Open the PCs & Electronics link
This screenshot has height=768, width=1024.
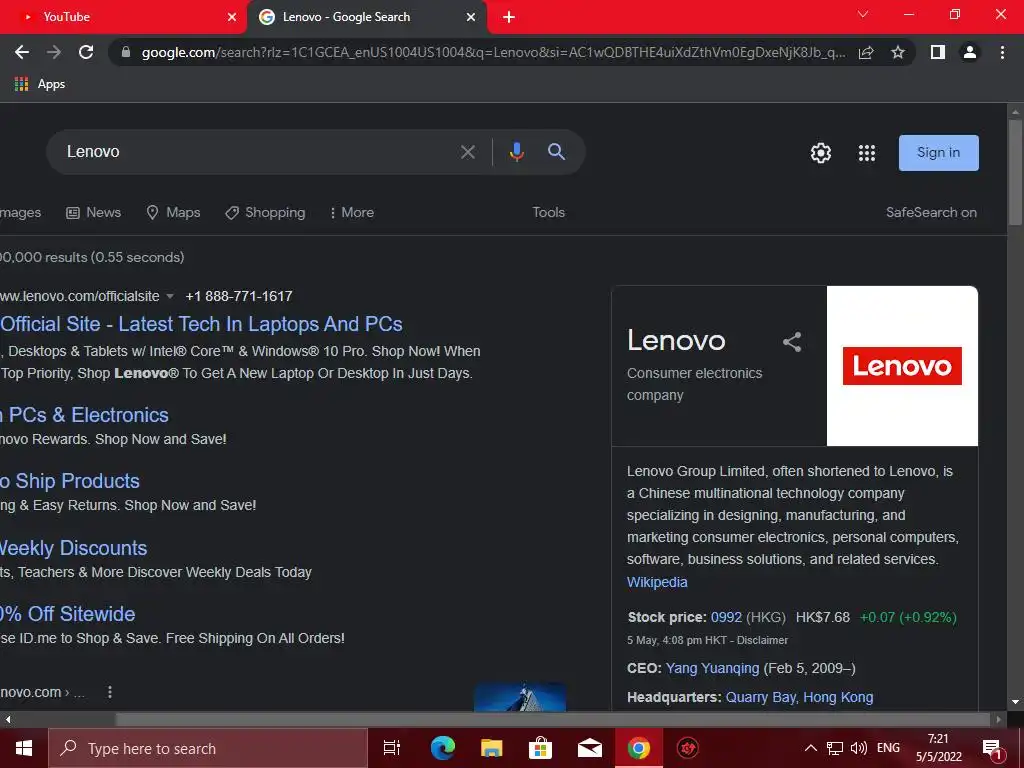click(x=85, y=415)
